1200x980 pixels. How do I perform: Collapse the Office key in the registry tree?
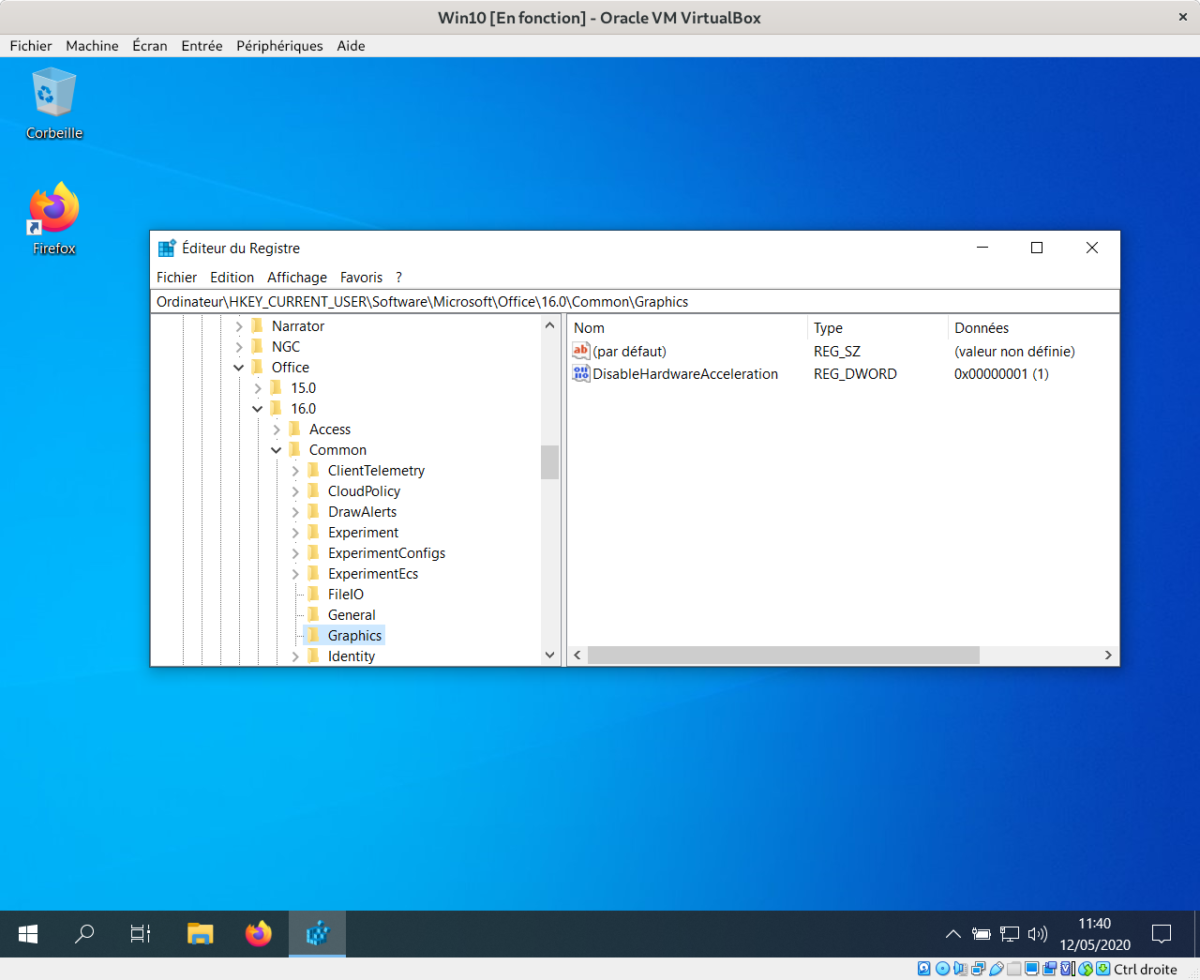(x=238, y=367)
